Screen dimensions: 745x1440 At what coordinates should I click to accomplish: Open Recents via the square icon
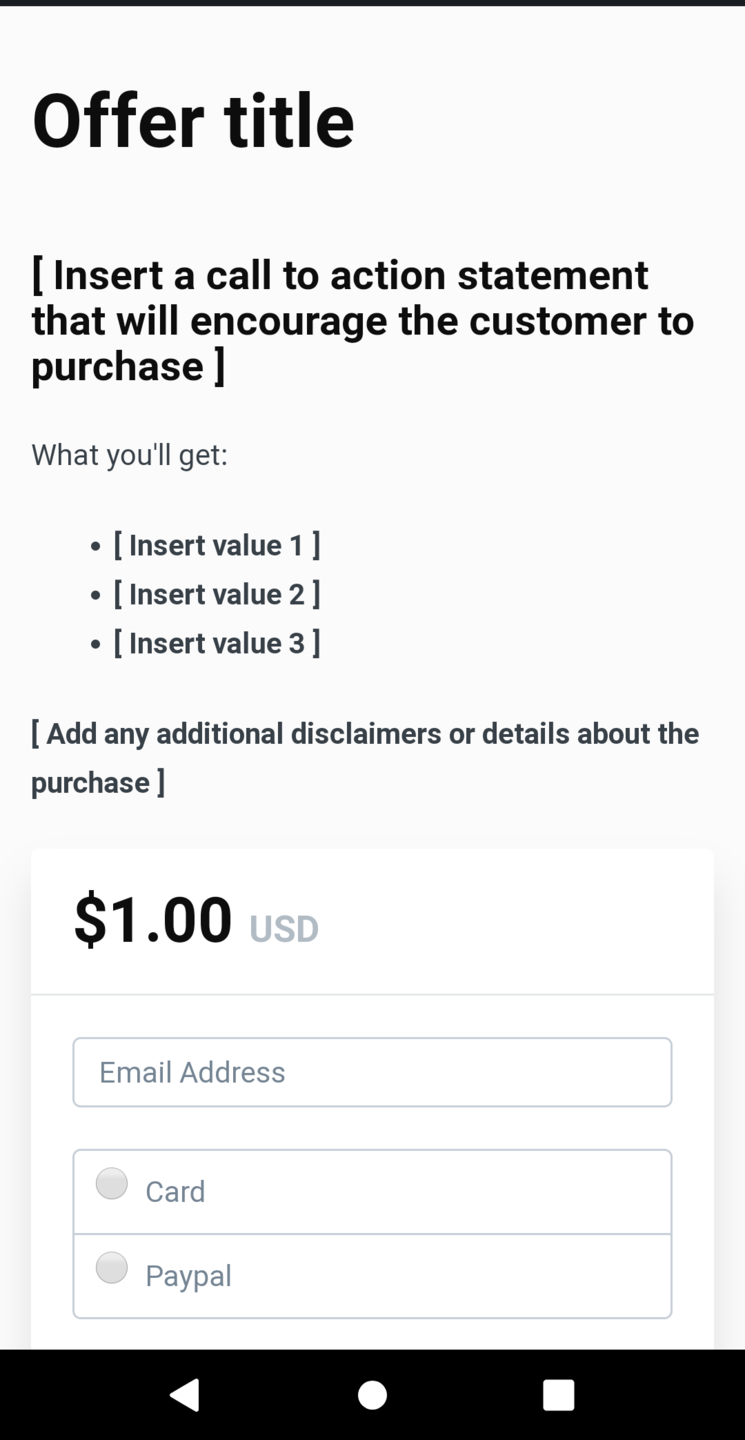558,1394
